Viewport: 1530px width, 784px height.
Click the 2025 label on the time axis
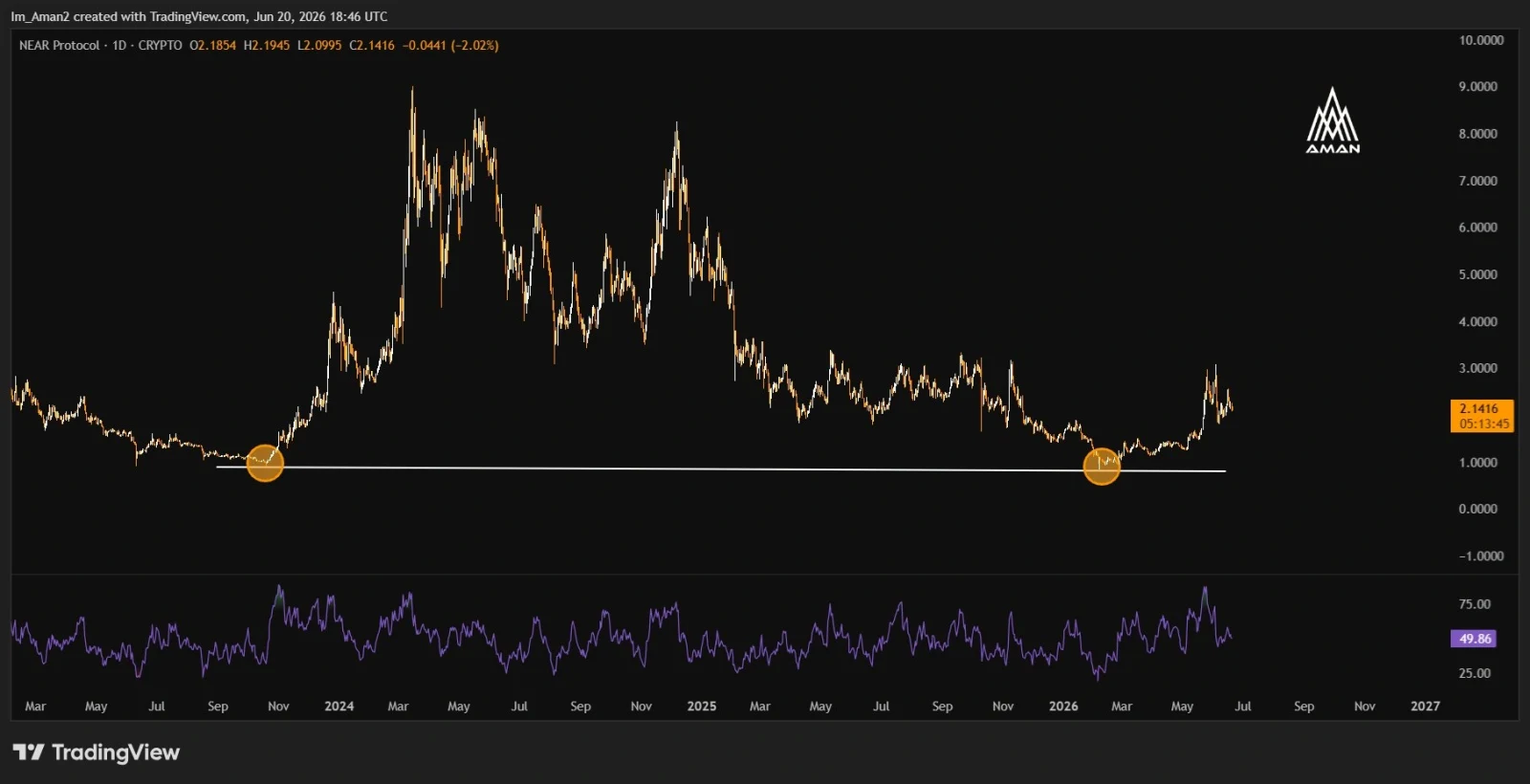(x=701, y=707)
